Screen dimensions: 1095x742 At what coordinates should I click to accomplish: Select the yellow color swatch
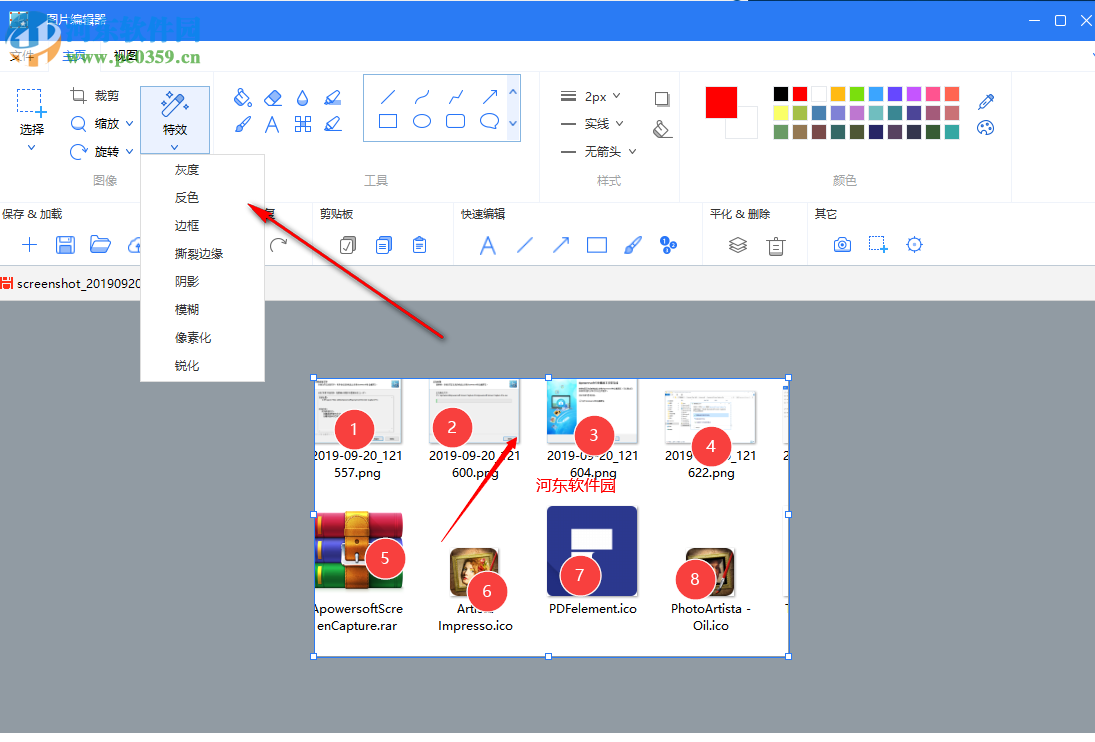pyautogui.click(x=780, y=111)
